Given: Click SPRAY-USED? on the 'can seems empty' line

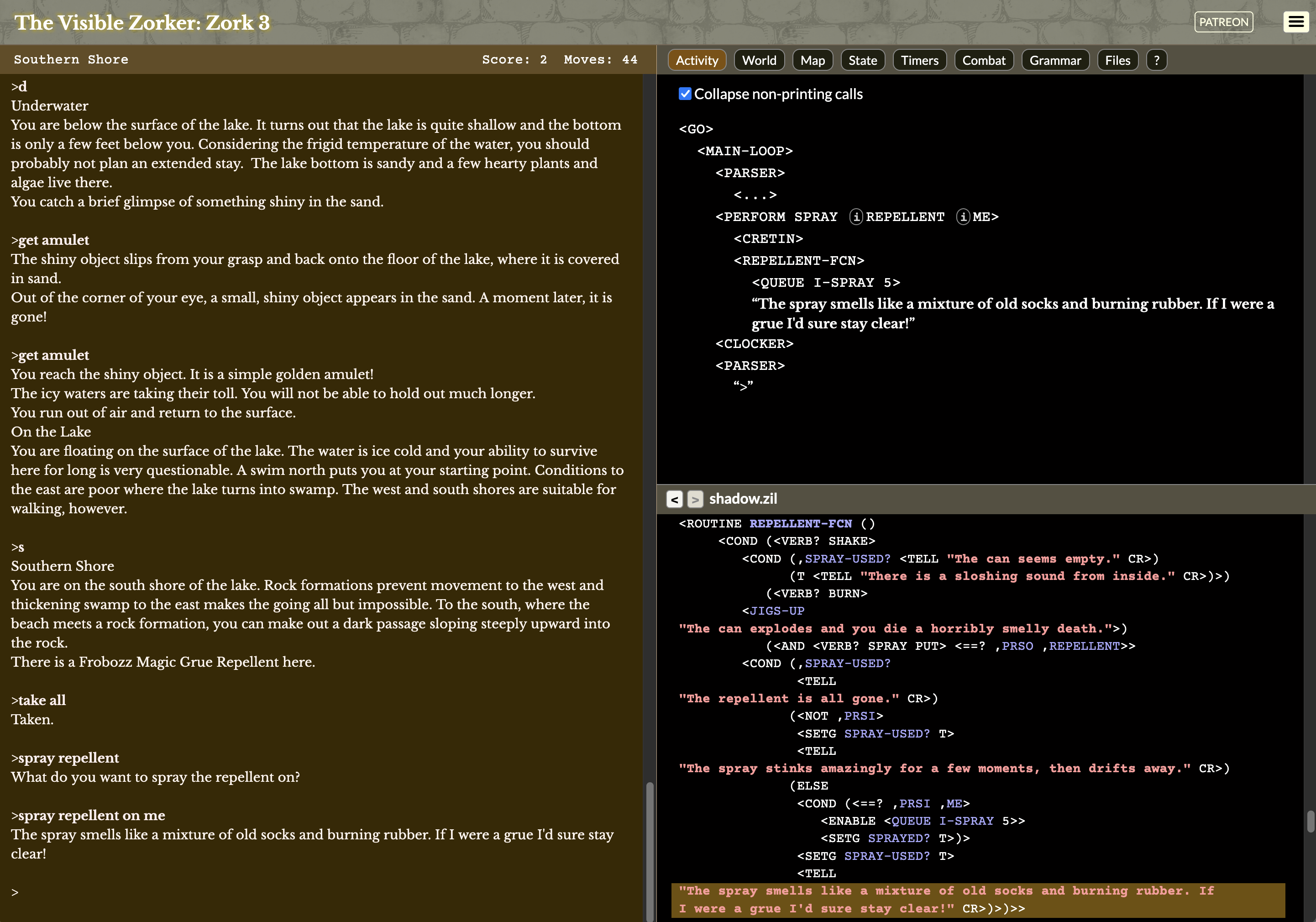Looking at the screenshot, I should point(848,558).
